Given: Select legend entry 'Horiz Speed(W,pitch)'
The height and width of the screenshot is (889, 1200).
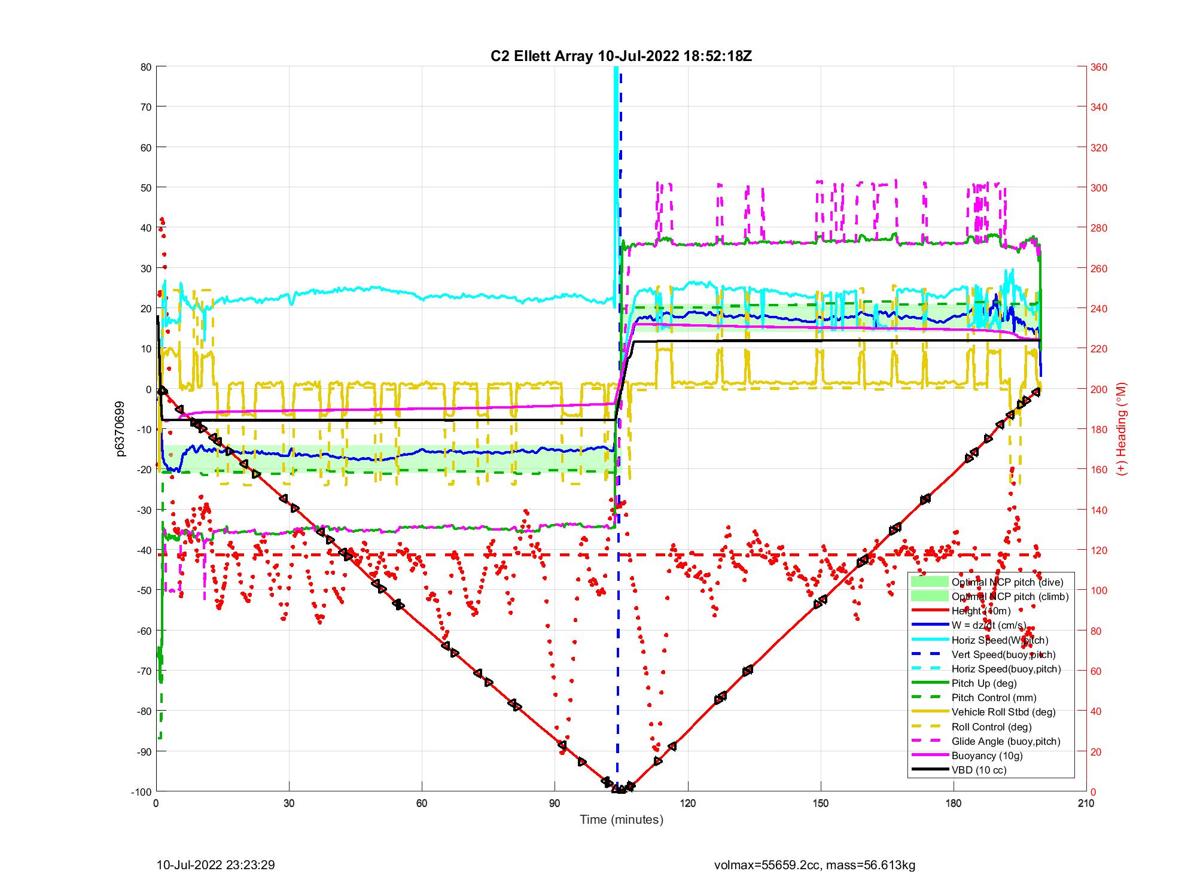Looking at the screenshot, I should coord(982,639).
